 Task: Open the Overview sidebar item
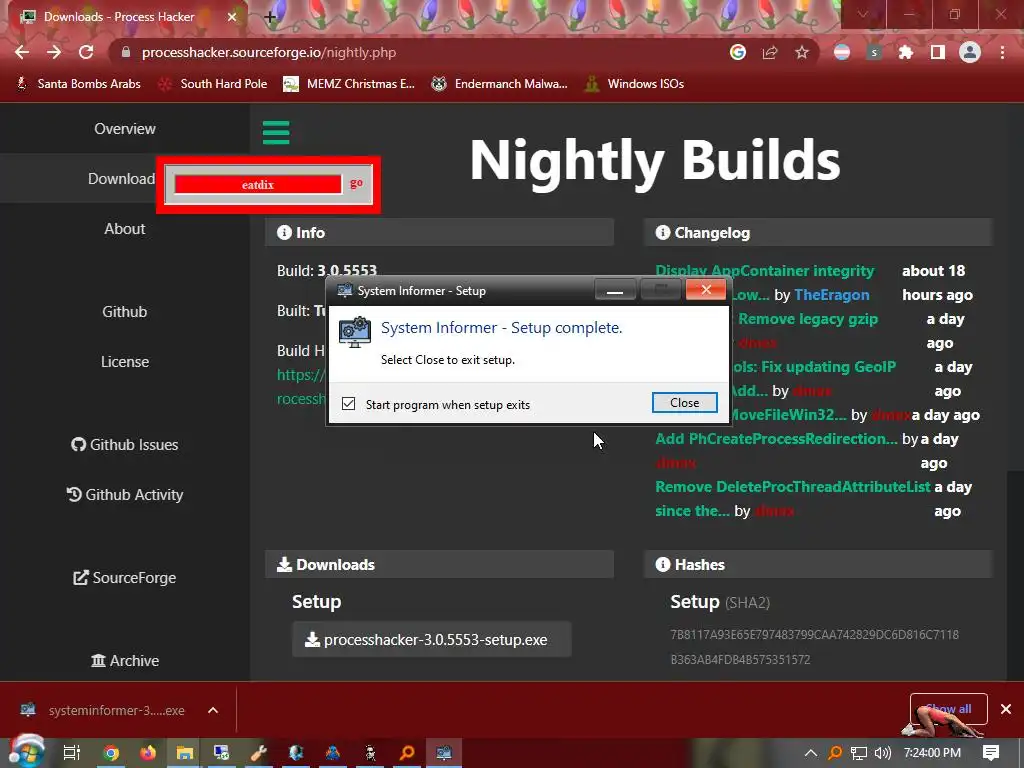pyautogui.click(x=125, y=129)
